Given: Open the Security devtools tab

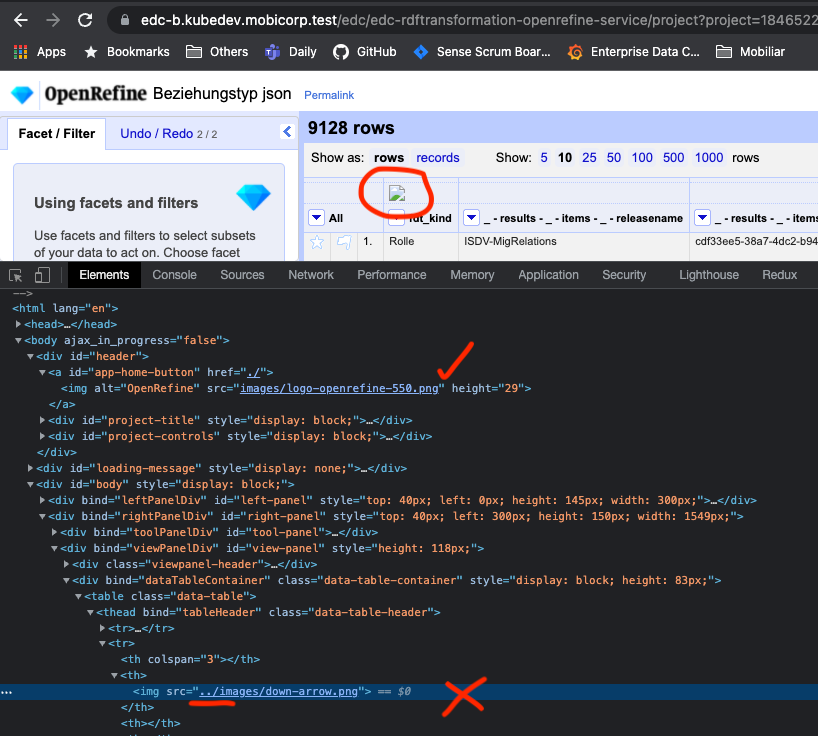Looking at the screenshot, I should pos(624,275).
